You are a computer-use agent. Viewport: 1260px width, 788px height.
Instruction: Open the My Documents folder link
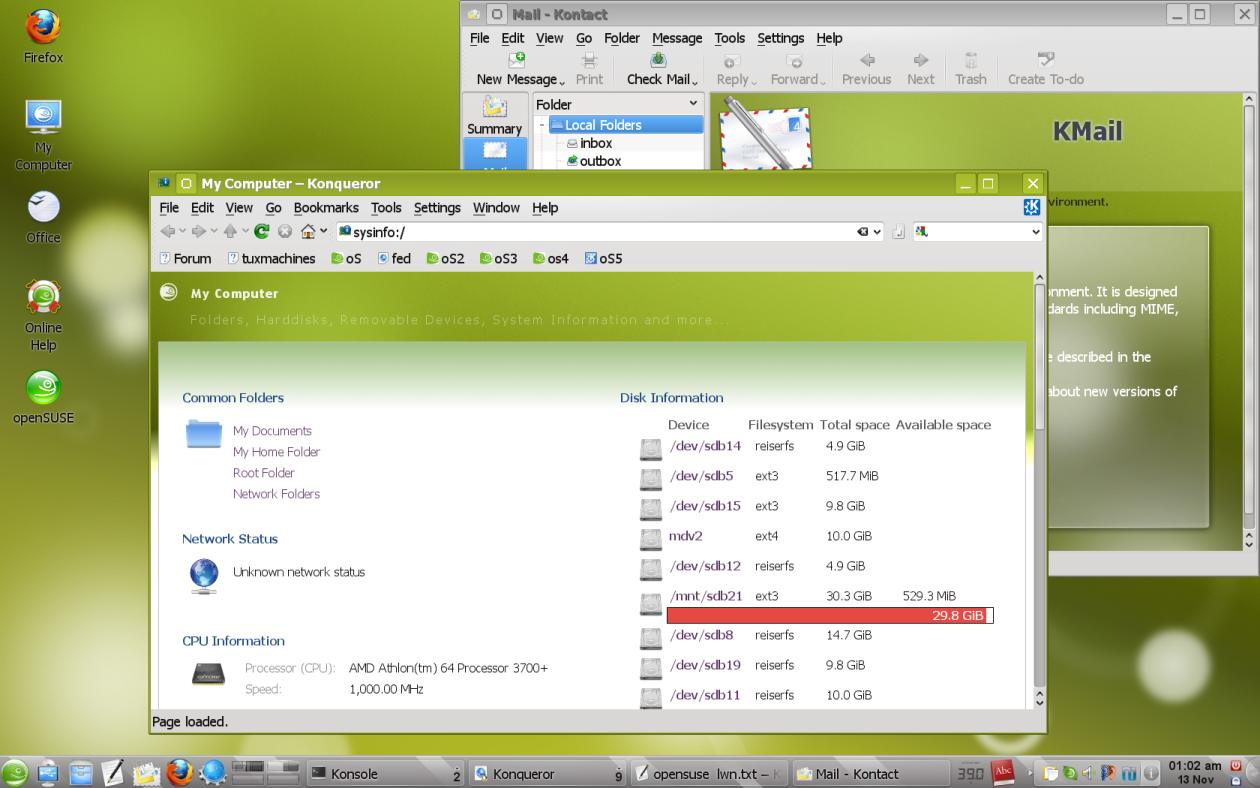272,431
